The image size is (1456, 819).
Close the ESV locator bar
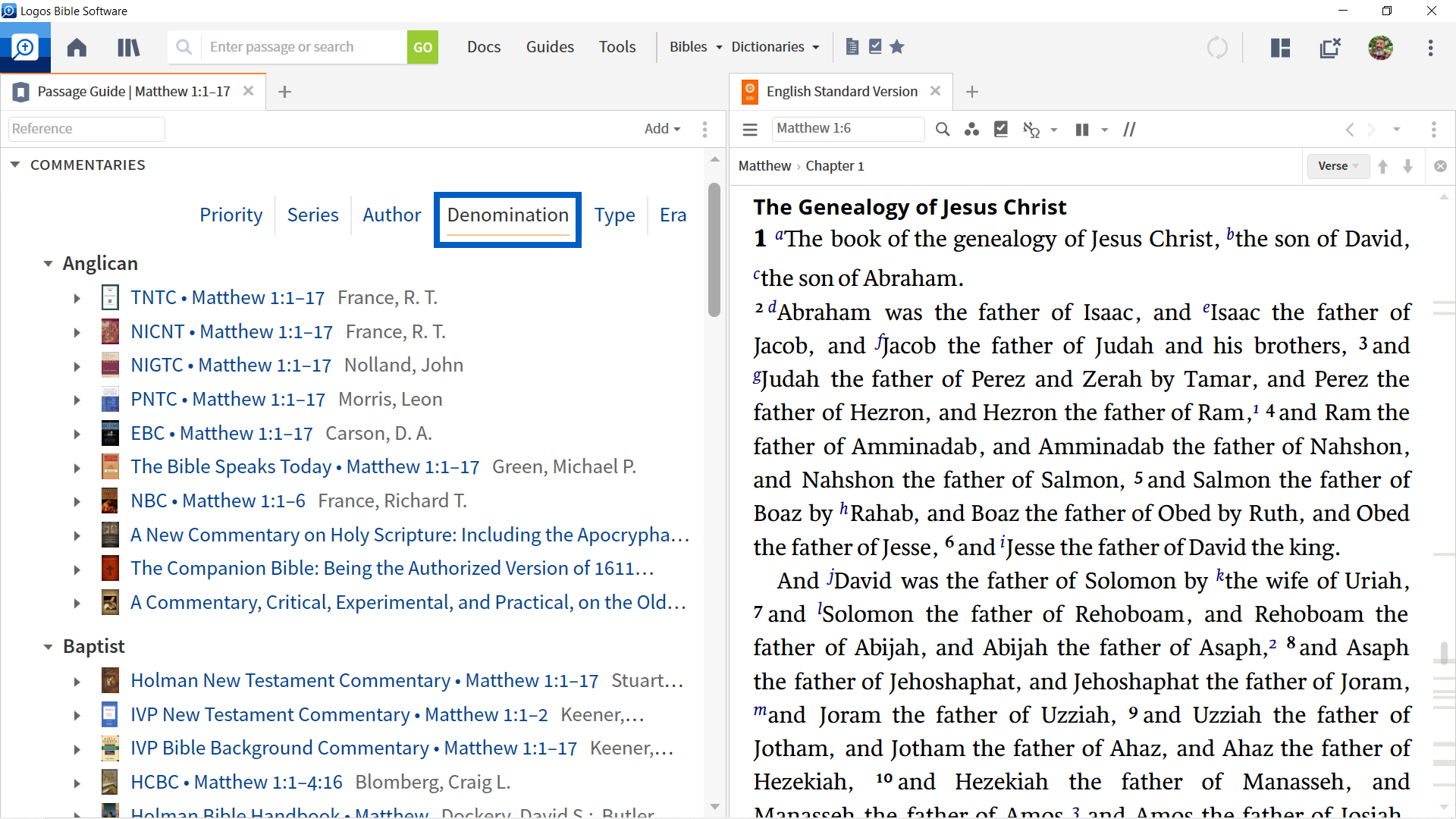pos(1440,166)
